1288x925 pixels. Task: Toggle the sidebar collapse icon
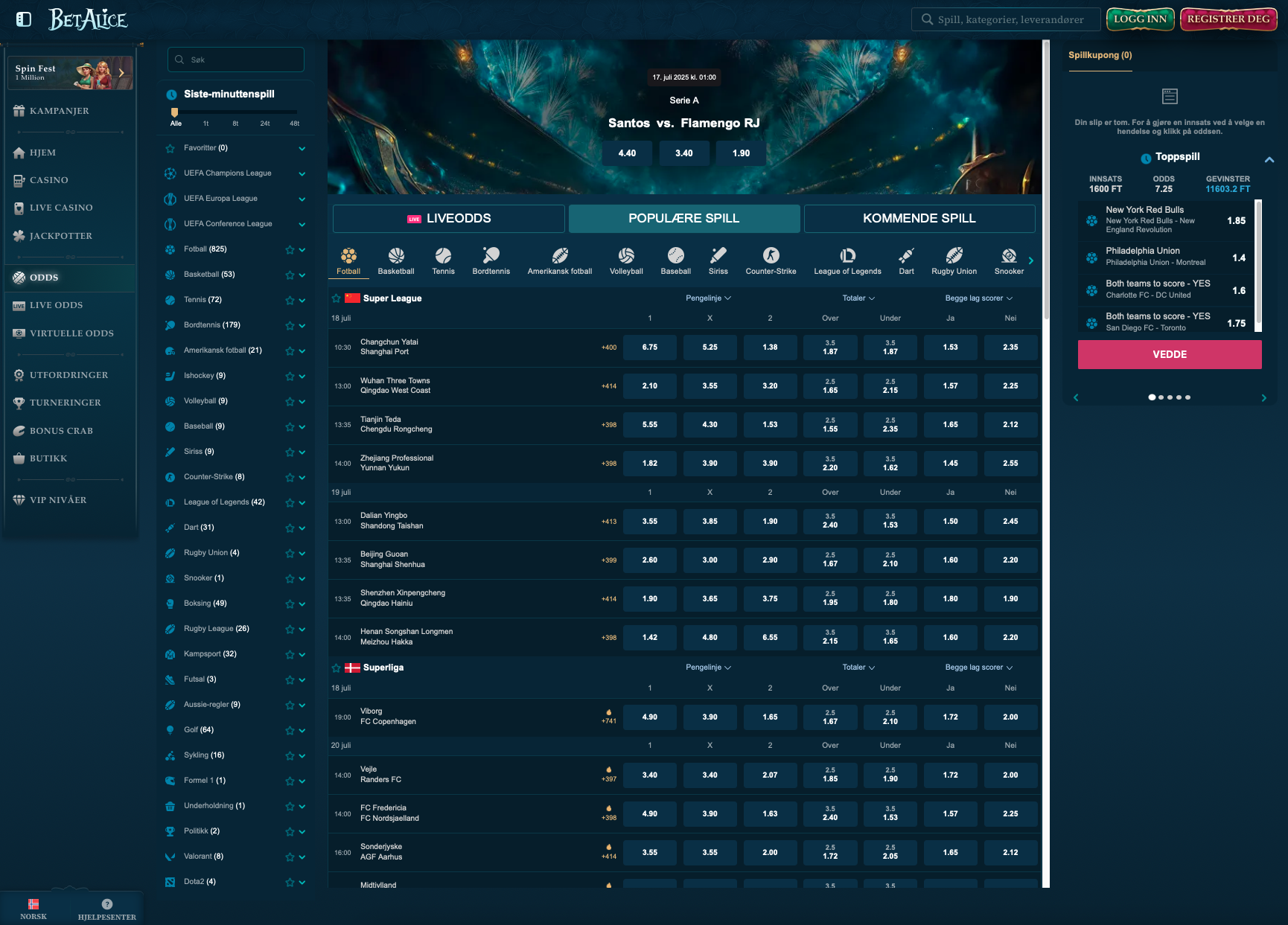click(24, 19)
